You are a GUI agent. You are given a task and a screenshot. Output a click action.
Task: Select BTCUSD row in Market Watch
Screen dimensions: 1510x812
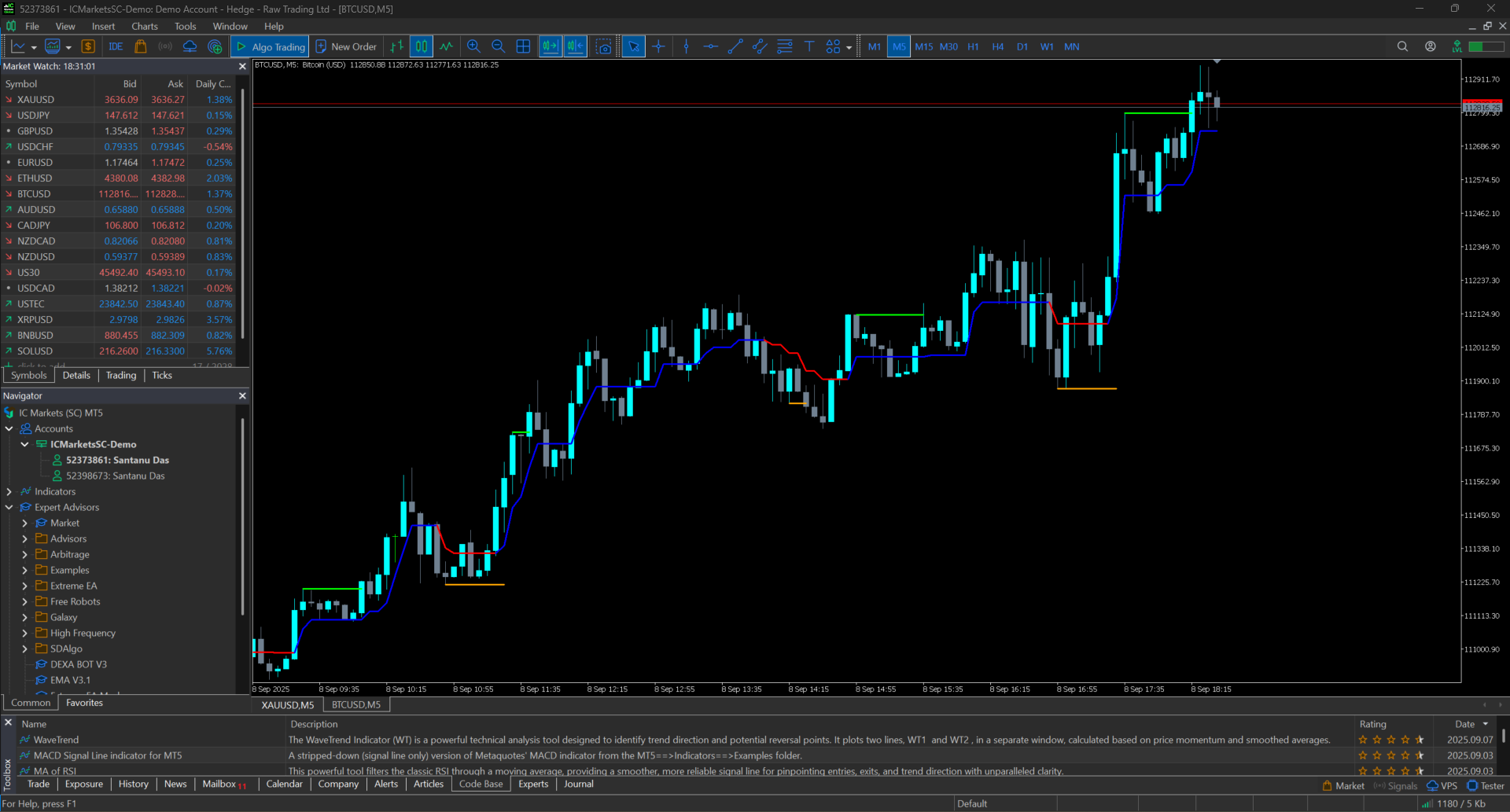(35, 193)
